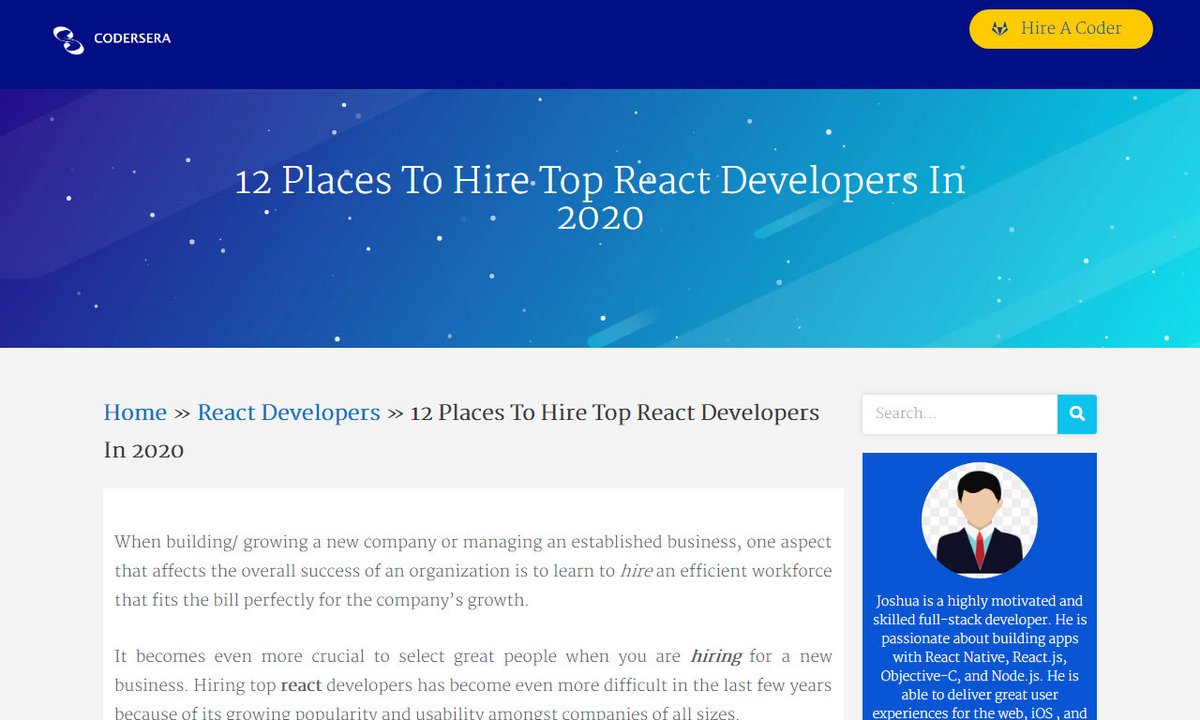Click the italic word 'hire' in first paragraph
The height and width of the screenshot is (720, 1200).
(x=636, y=571)
